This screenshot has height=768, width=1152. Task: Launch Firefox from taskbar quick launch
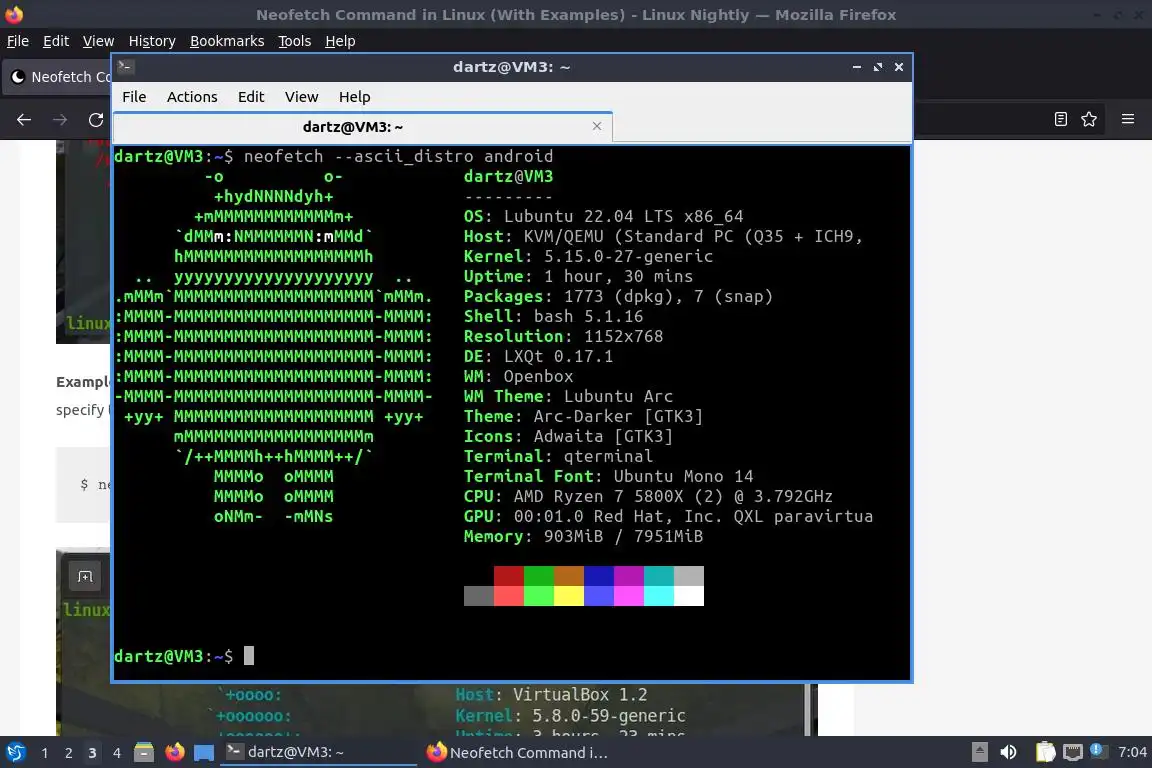tap(175, 753)
